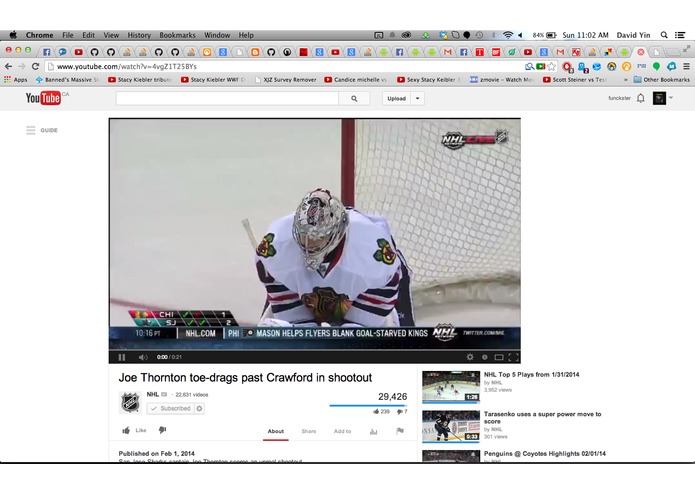The width and height of the screenshot is (695, 494).
Task: Click the Tarasenko video thumbnail
Action: [x=451, y=427]
